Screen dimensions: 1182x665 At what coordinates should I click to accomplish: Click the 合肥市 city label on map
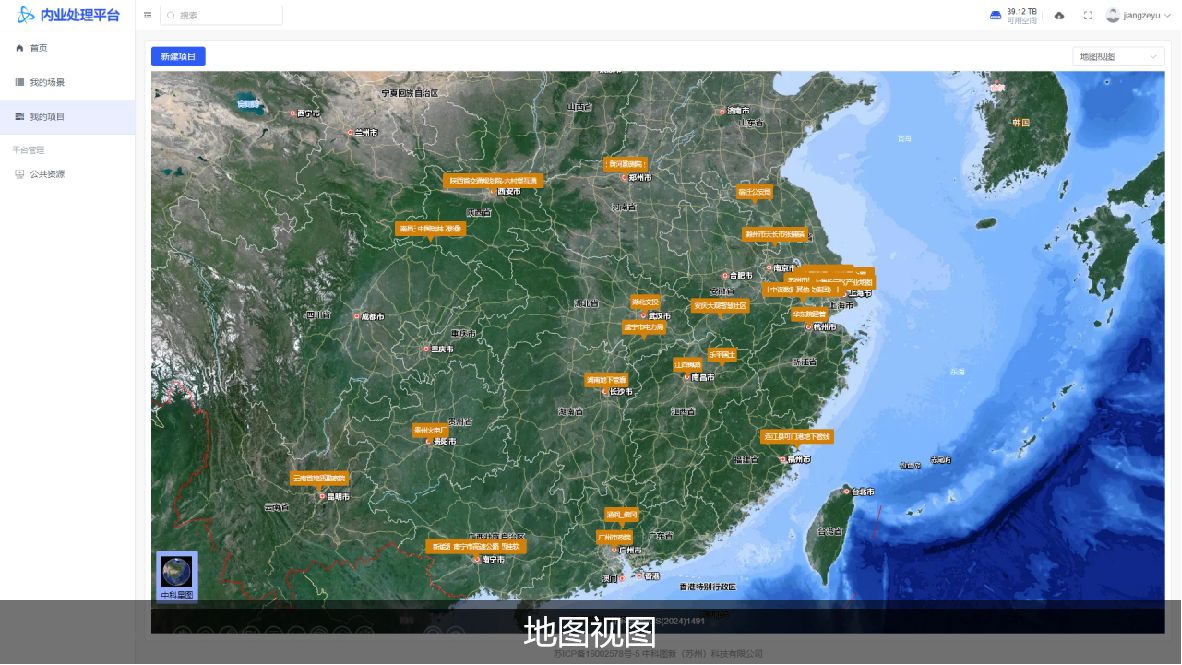(741, 276)
